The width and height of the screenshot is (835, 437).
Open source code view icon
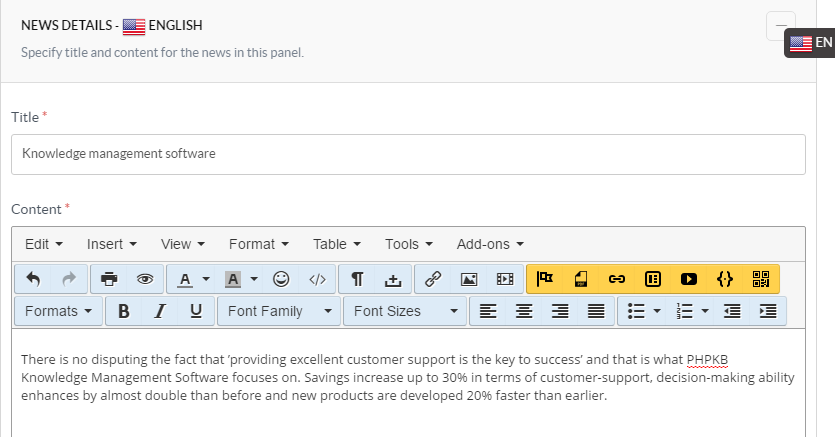click(317, 279)
